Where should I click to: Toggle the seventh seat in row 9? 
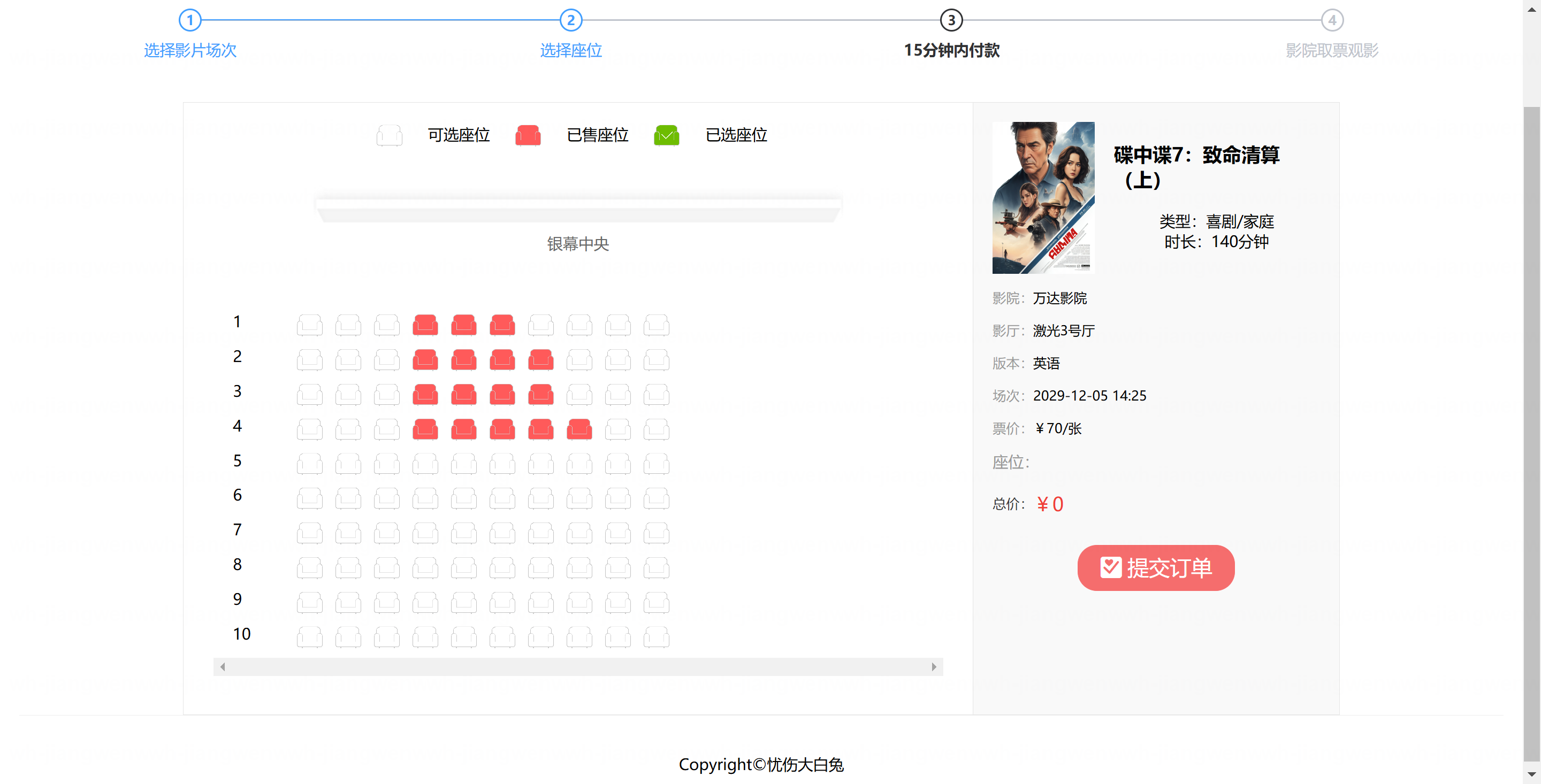541,602
